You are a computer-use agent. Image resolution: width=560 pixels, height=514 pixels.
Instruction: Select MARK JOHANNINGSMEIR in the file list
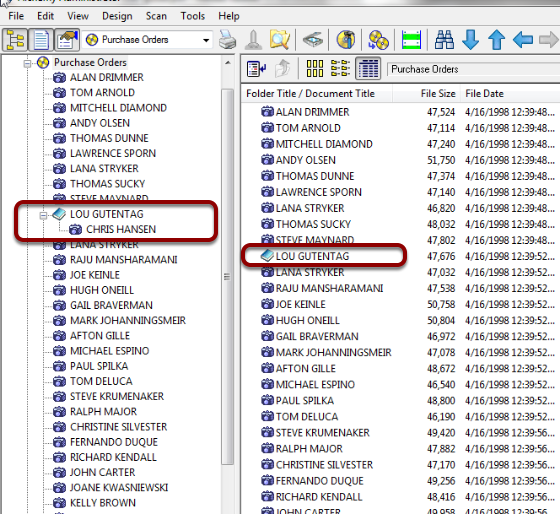pos(333,353)
